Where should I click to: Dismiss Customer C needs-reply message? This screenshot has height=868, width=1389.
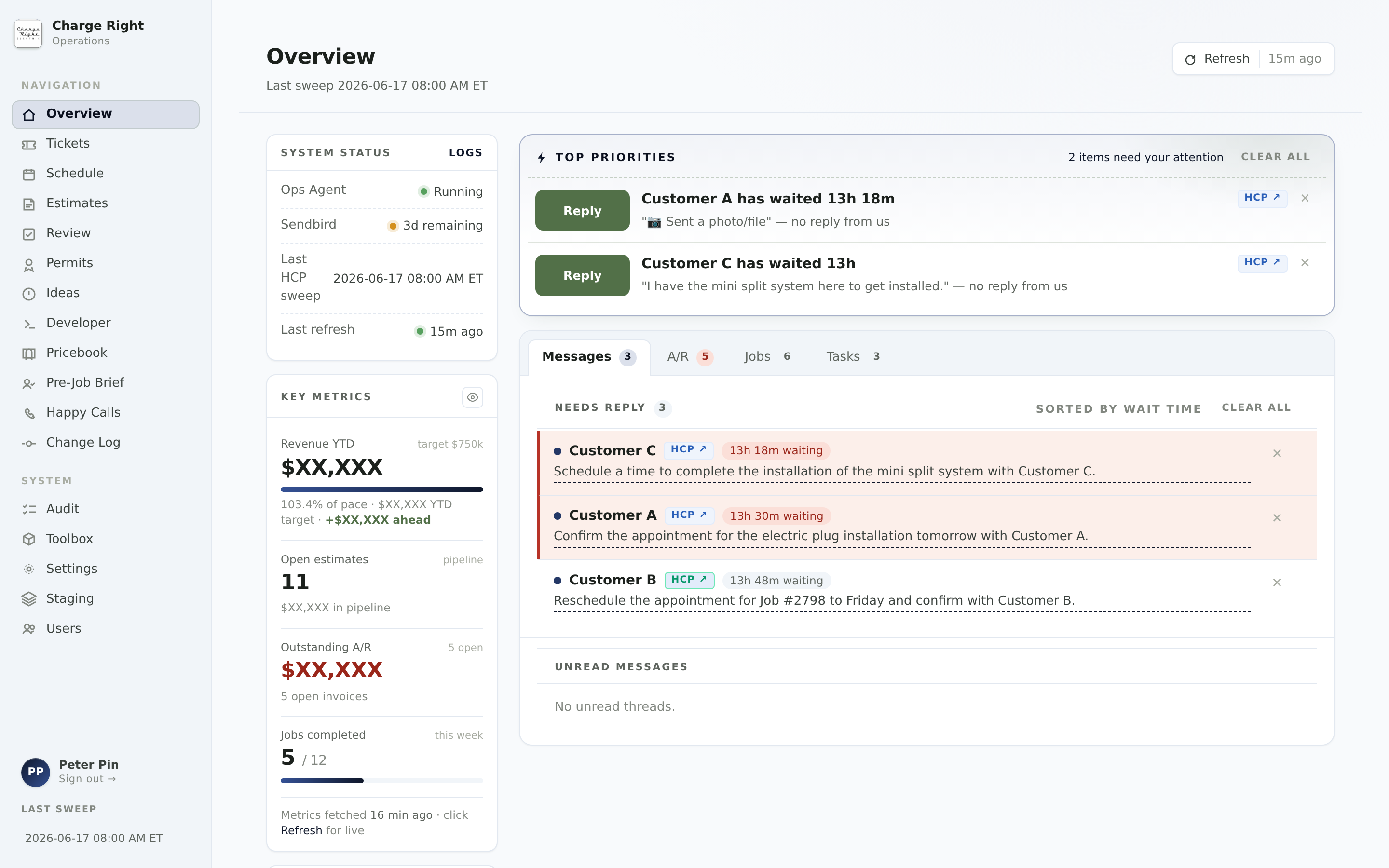[x=1277, y=453]
